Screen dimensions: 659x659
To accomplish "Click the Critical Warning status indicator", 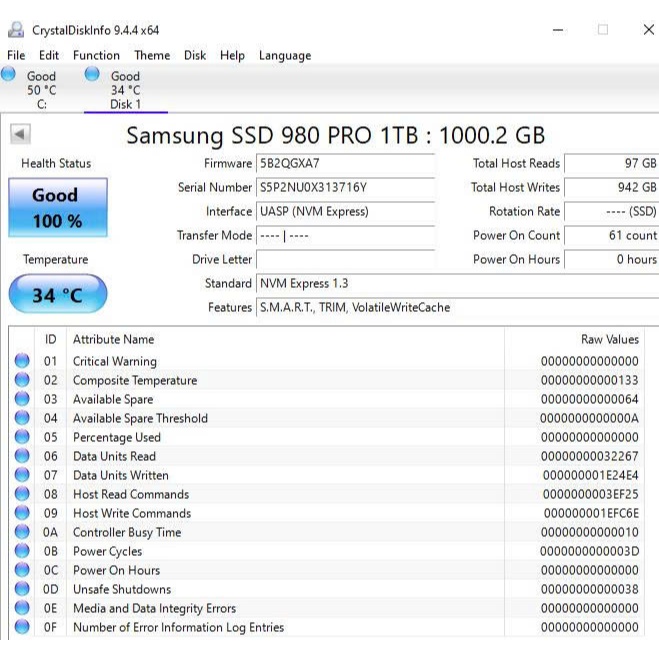I will pos(22,361).
